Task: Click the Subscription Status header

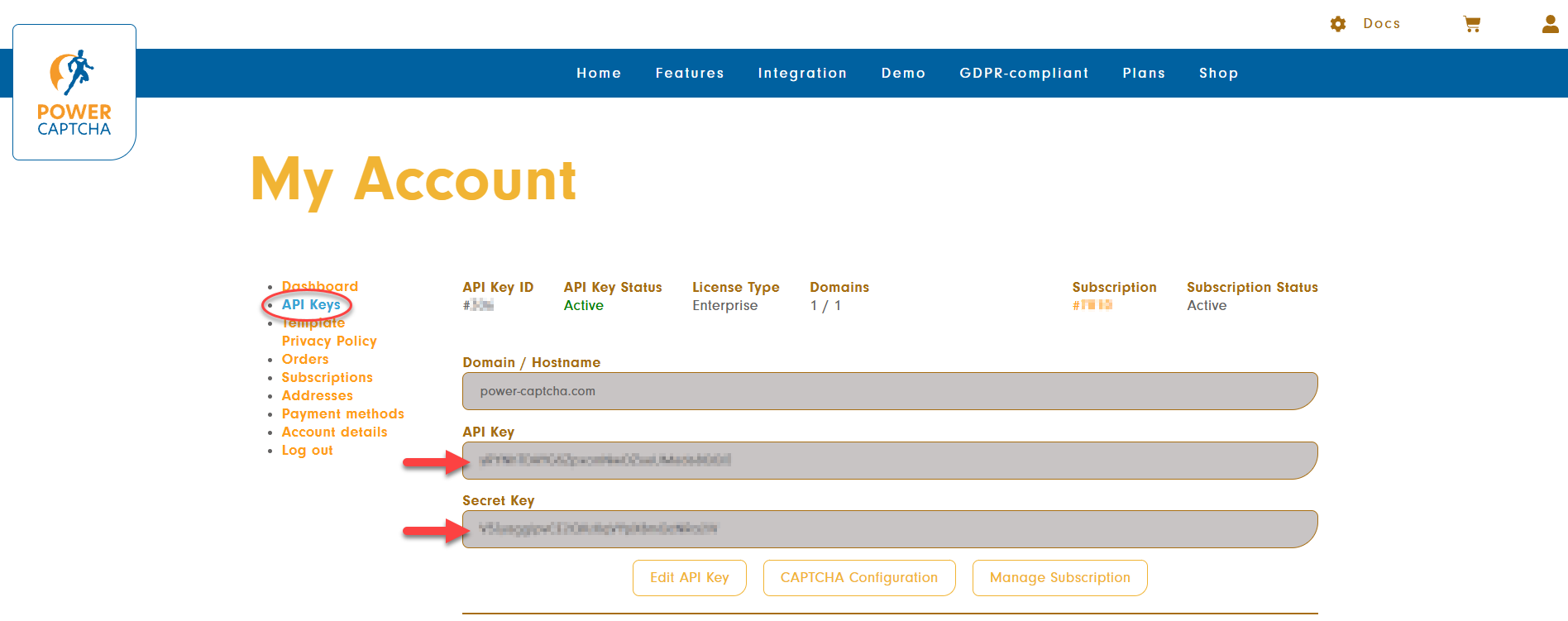Action: [x=1252, y=287]
